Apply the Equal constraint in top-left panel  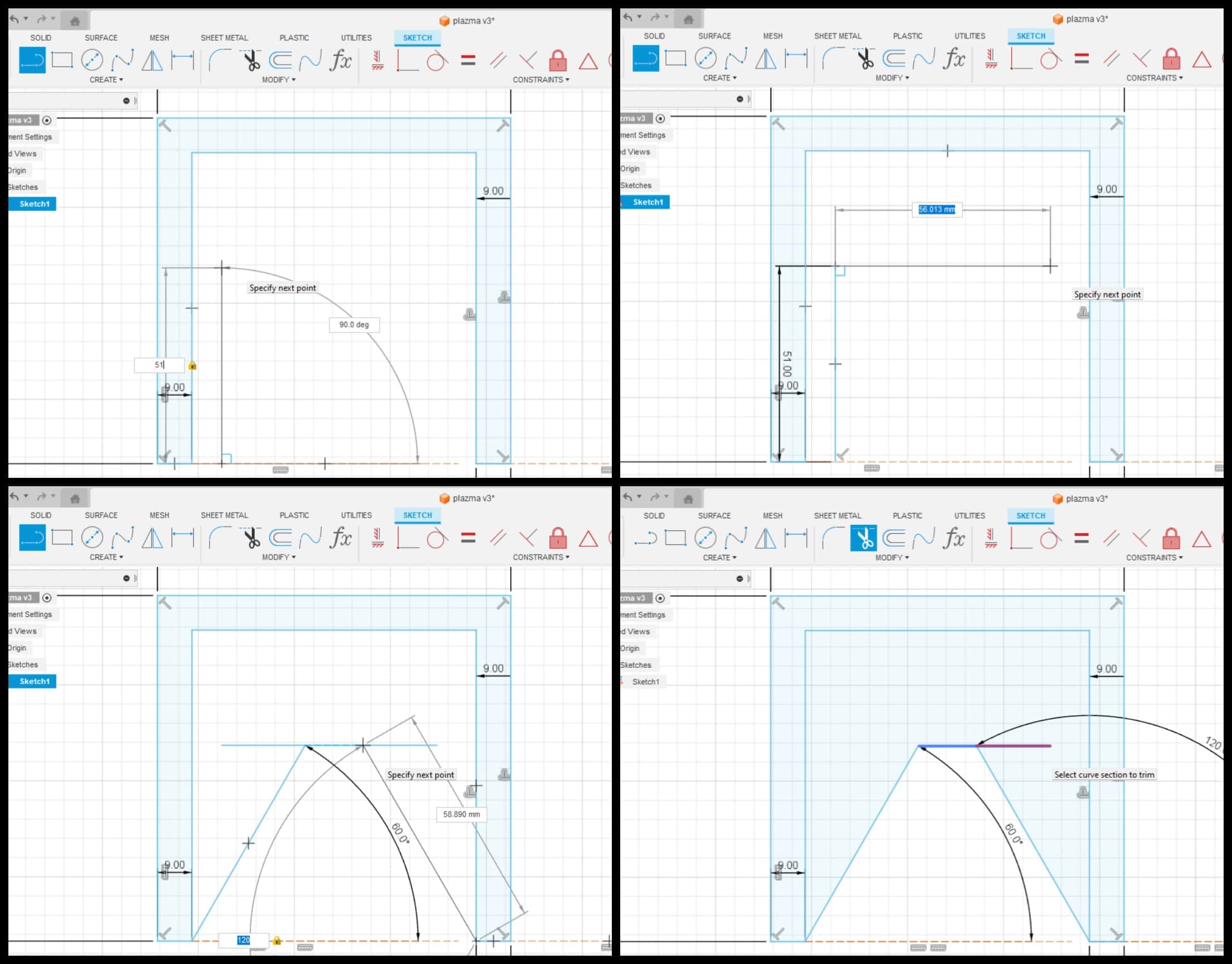pyautogui.click(x=468, y=60)
